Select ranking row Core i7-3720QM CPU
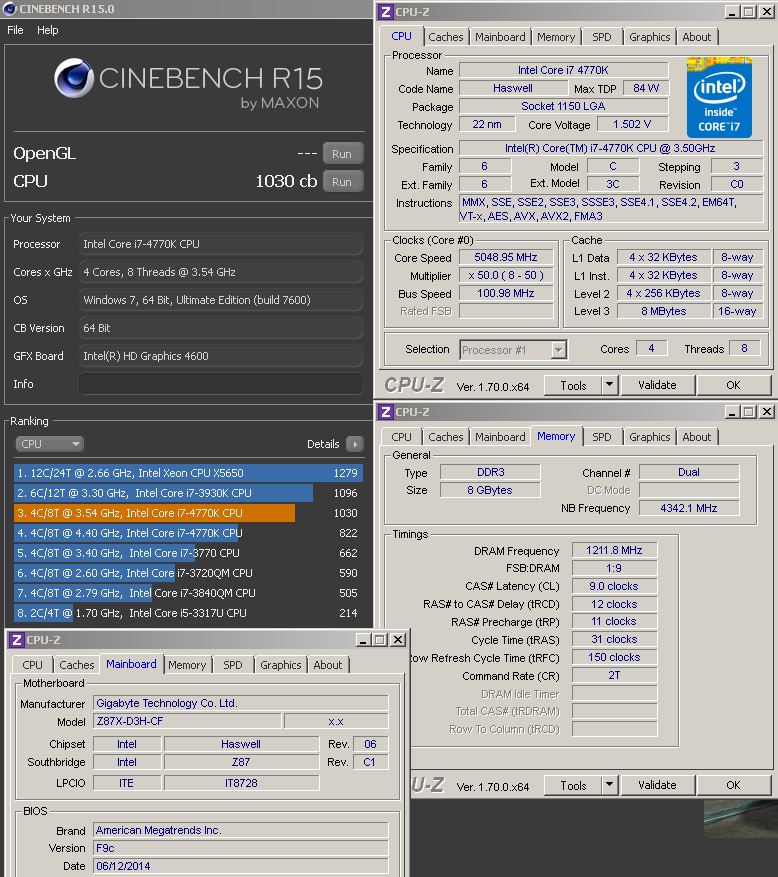 point(188,573)
